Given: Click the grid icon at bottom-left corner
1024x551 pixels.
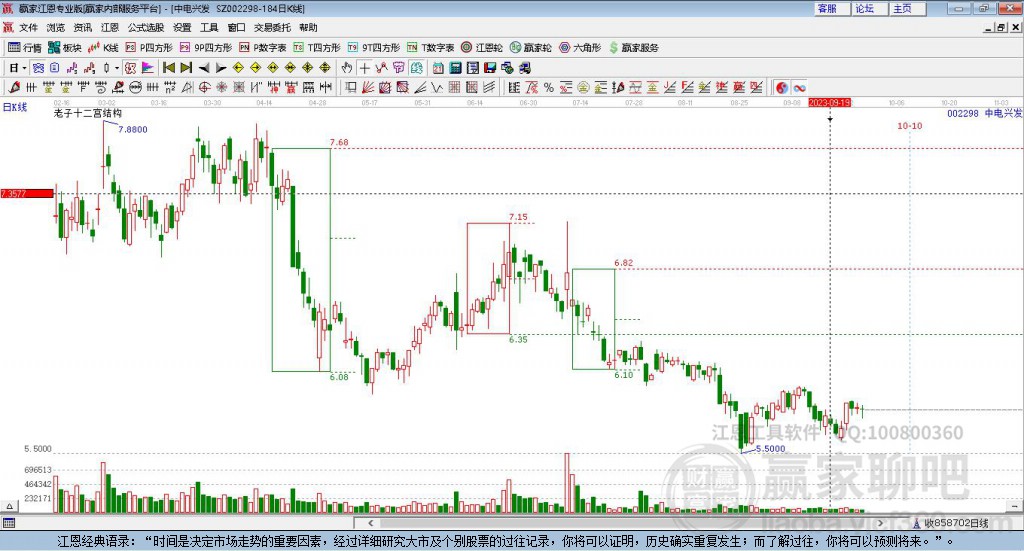Looking at the screenshot, I should pyautogui.click(x=8, y=523).
